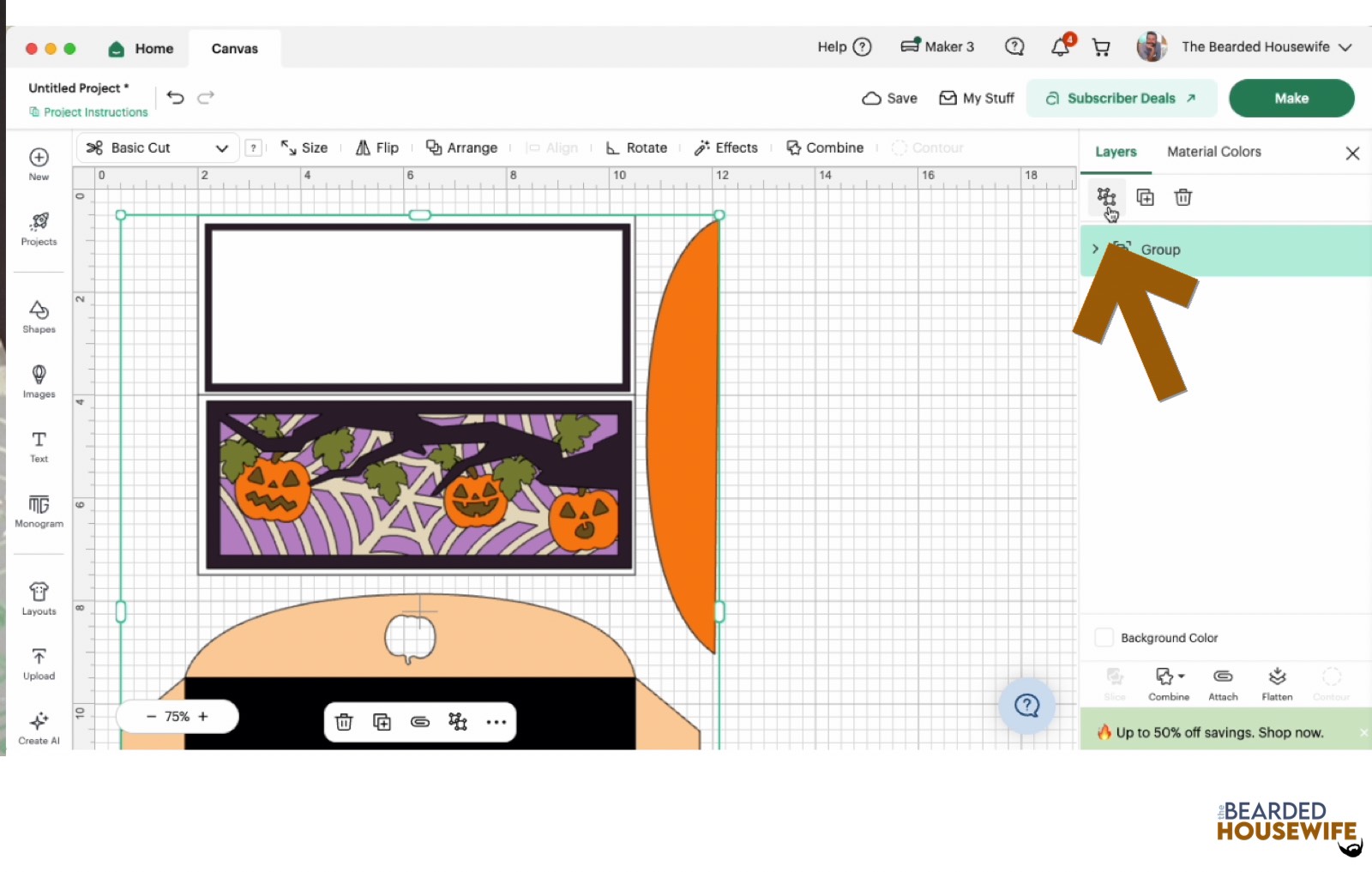Save the project
Viewport: 1372px width, 872px height.
pos(890,98)
